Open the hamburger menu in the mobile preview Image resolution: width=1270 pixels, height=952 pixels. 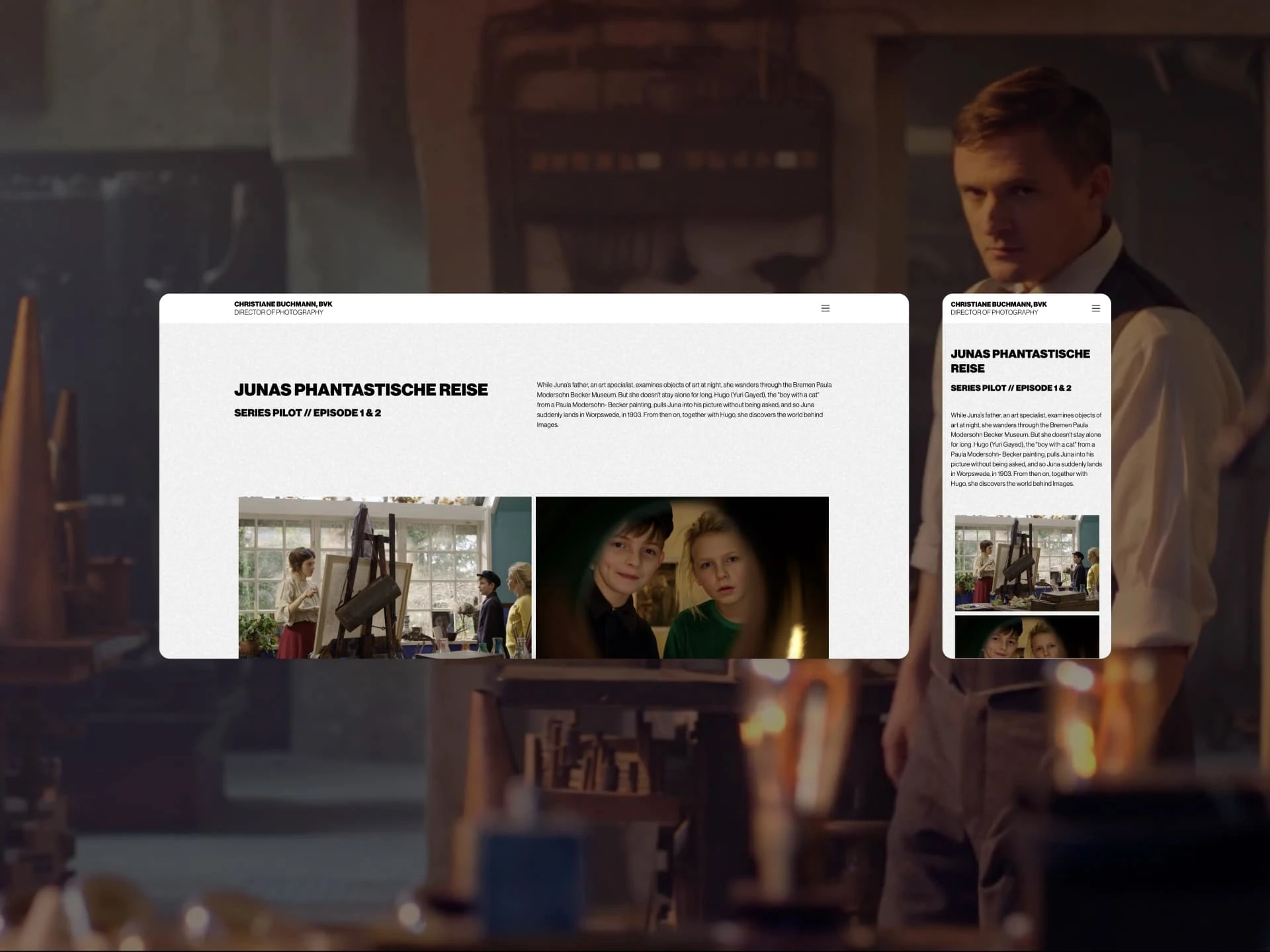point(1095,308)
